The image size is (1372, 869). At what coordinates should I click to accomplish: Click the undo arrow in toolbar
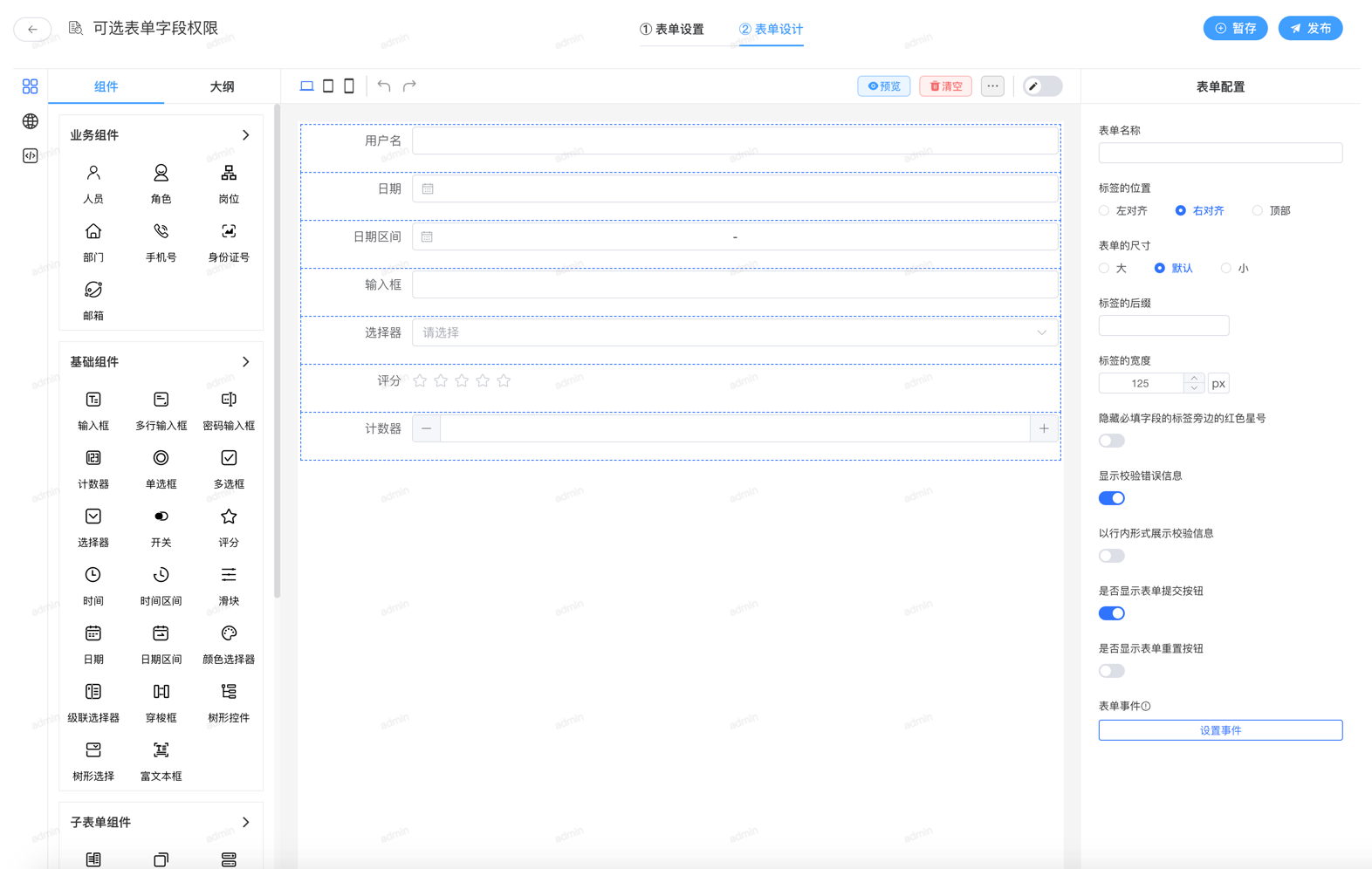click(384, 86)
